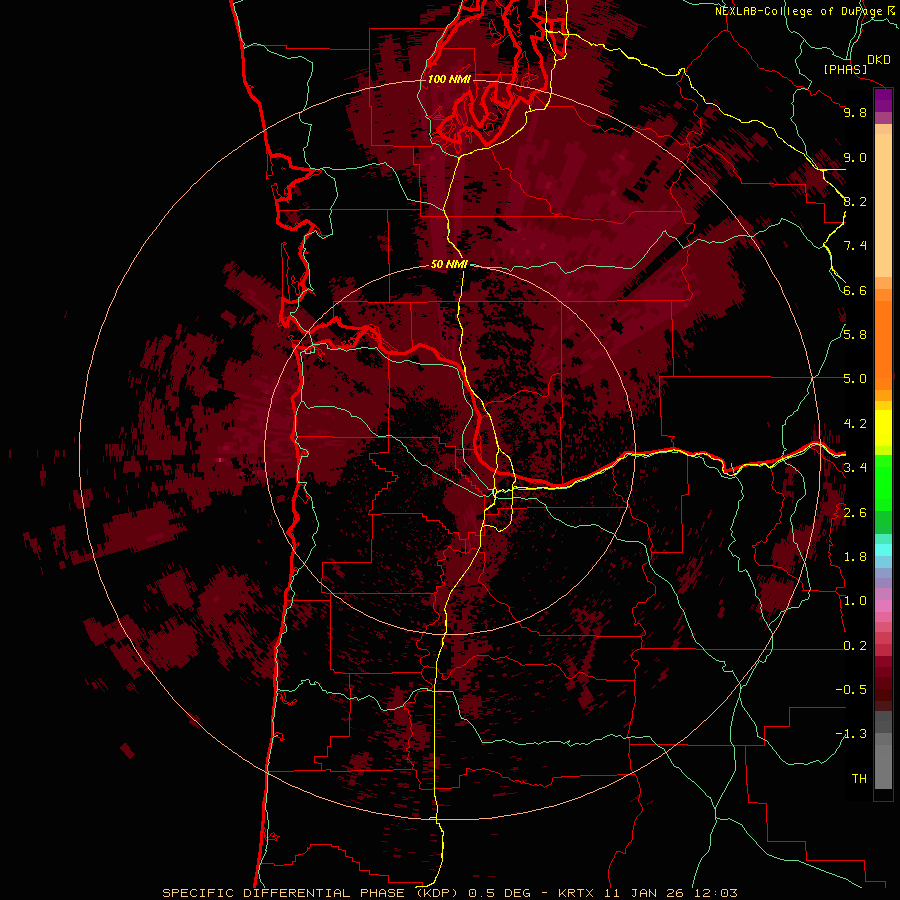
Task: Click the SPECIFIC DIFFERENTIAL PHASE (KDP) caption
Action: point(311,893)
